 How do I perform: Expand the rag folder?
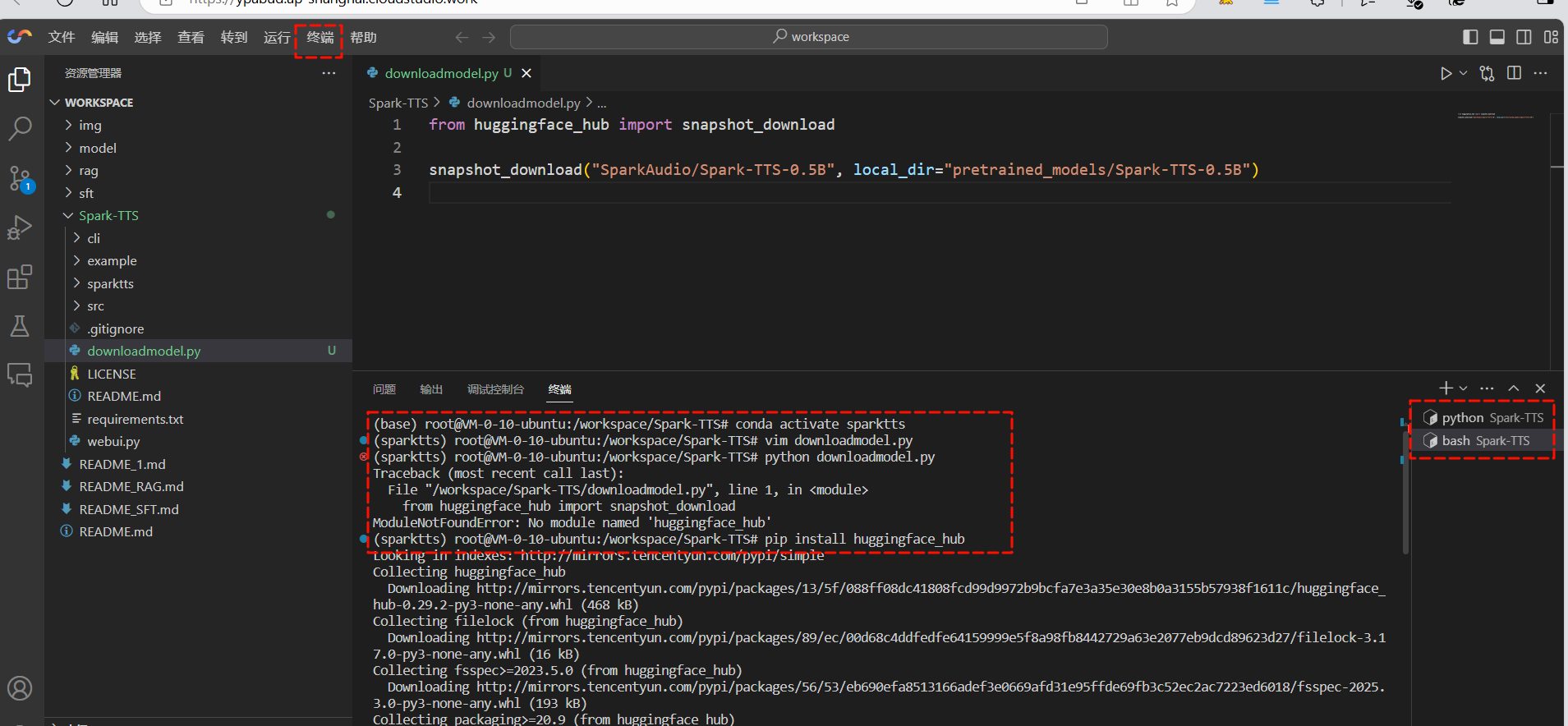pyautogui.click(x=199, y=170)
